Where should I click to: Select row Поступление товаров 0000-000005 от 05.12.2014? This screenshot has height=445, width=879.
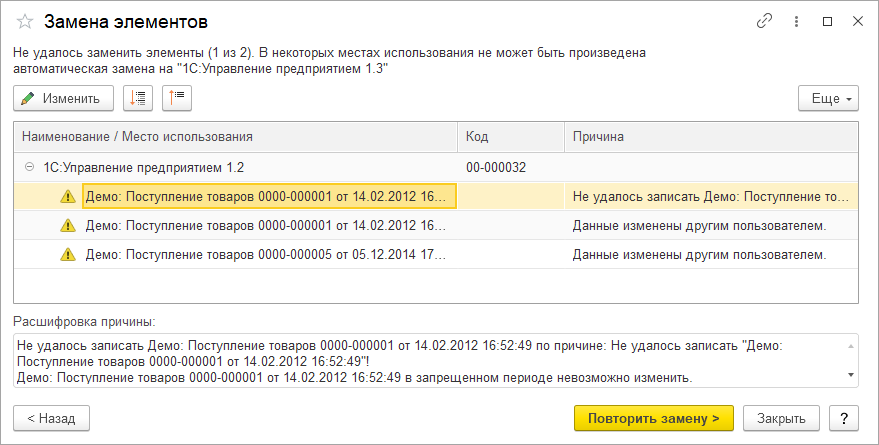(x=436, y=254)
